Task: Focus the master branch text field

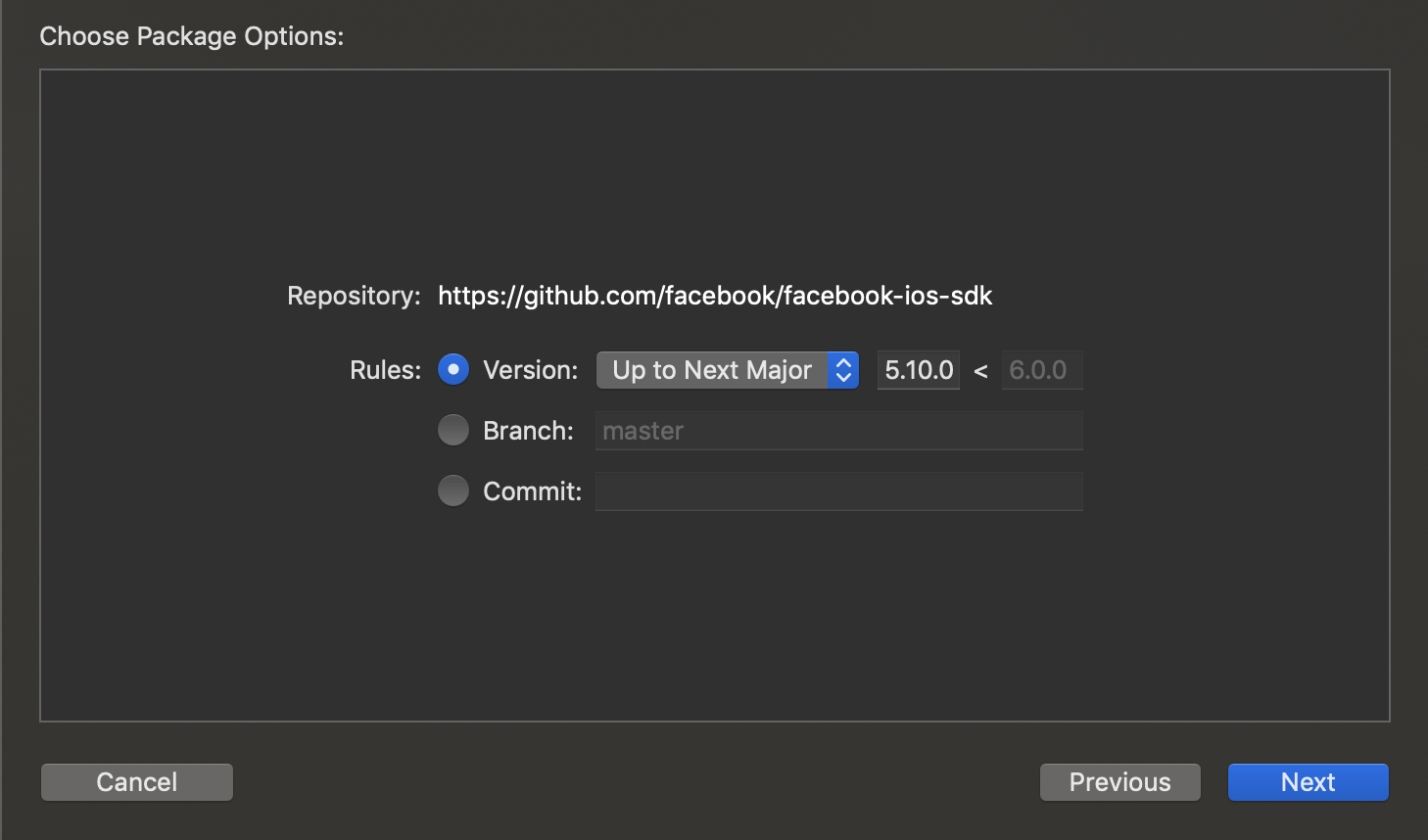Action: (x=839, y=431)
